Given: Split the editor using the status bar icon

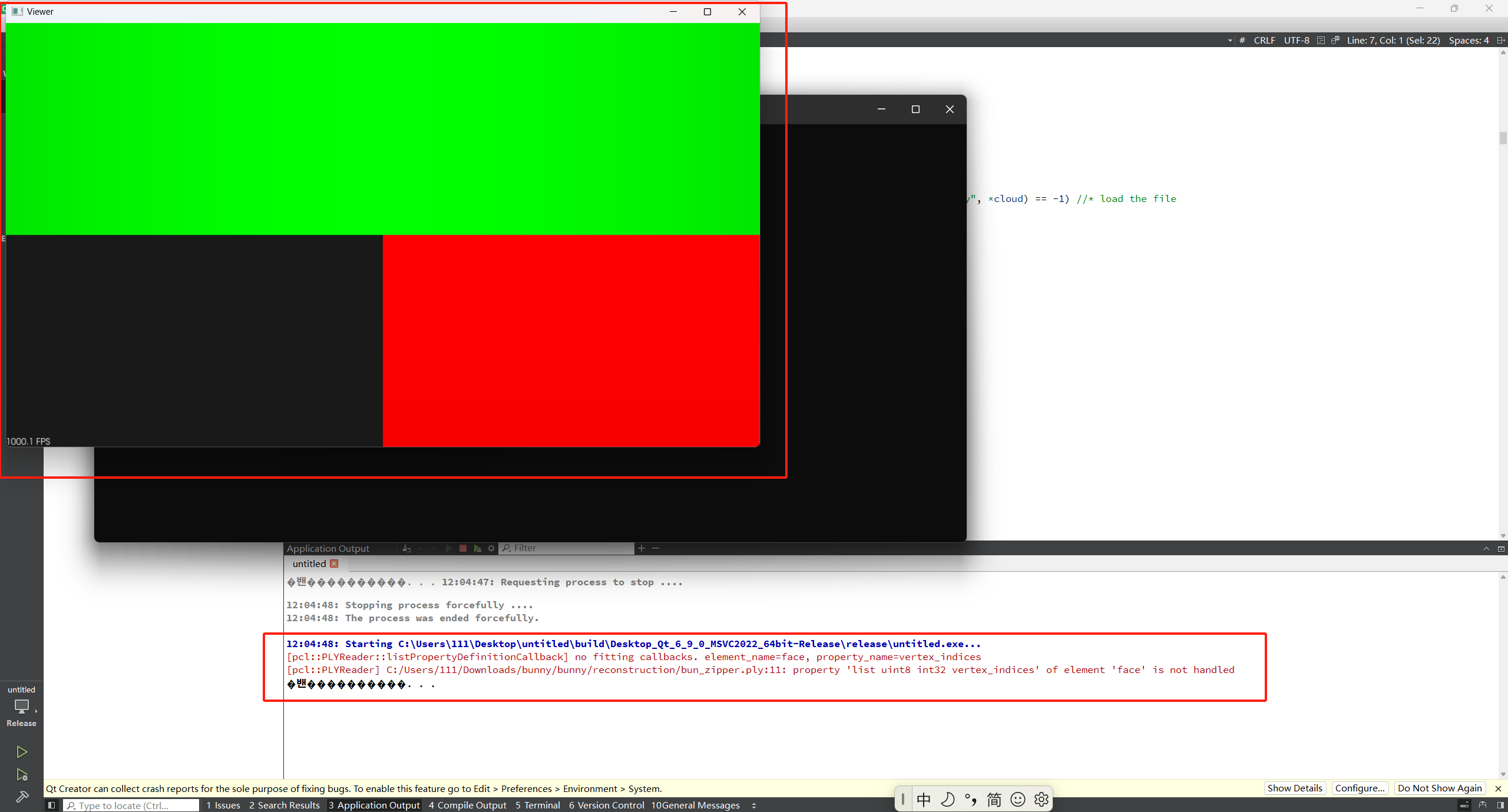Looking at the screenshot, I should [1501, 39].
